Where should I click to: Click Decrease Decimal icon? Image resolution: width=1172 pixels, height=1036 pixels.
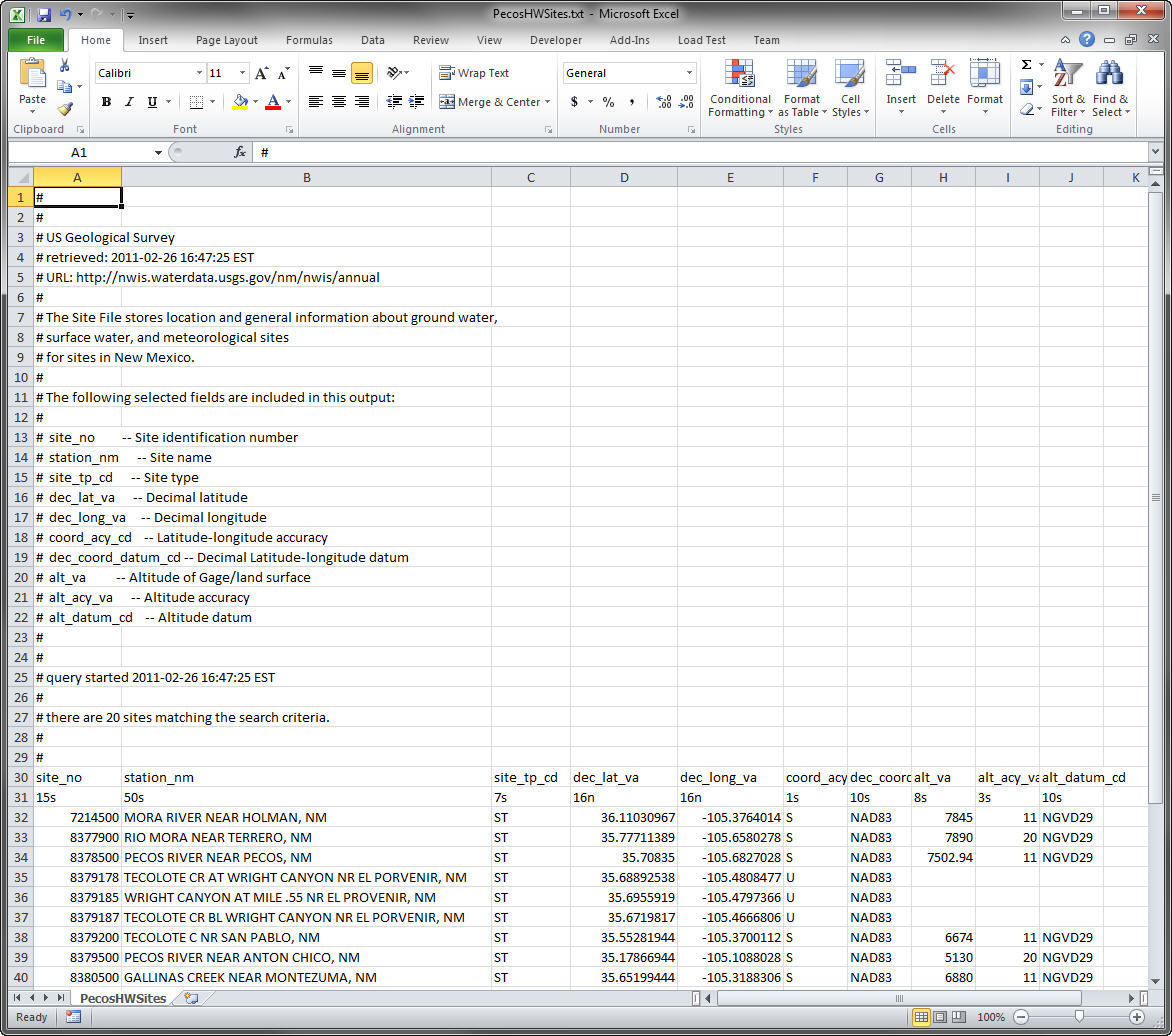pos(687,102)
